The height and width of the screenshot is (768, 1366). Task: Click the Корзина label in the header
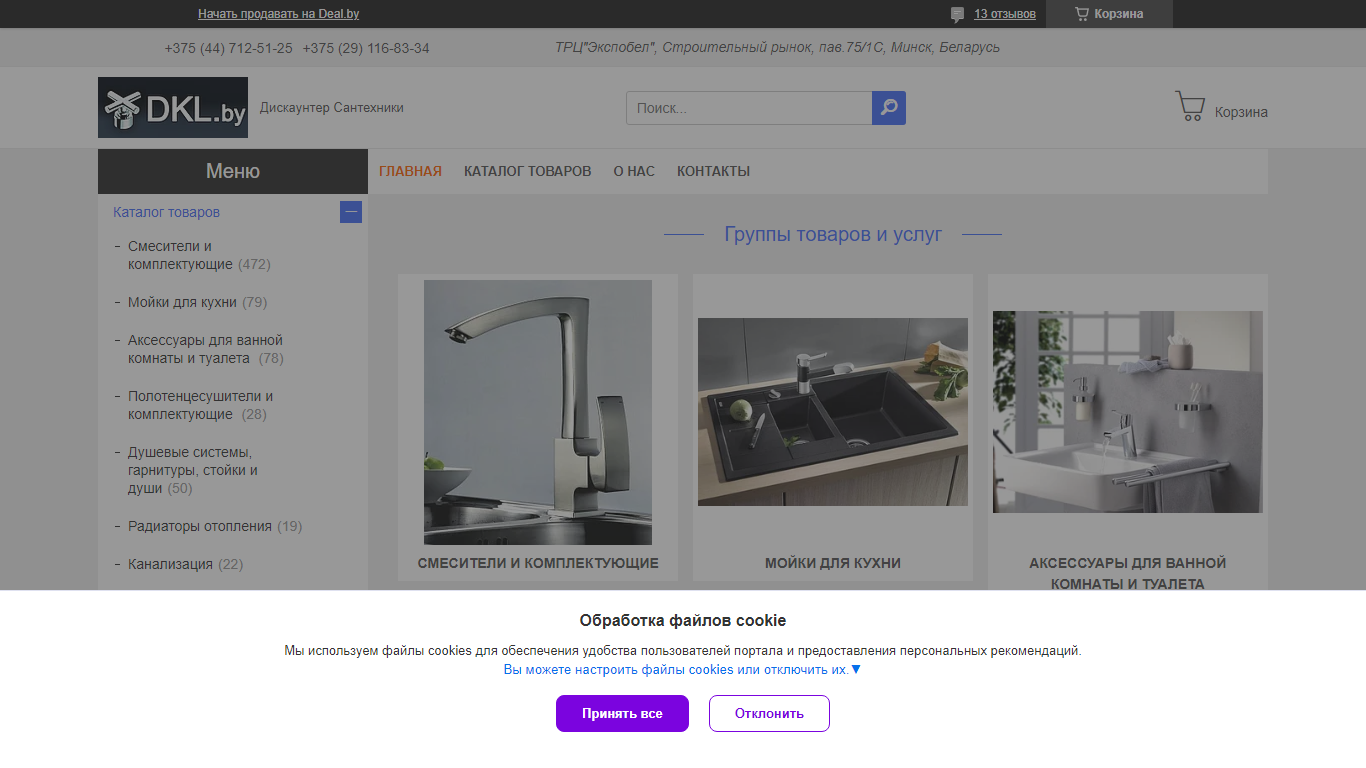coord(1241,112)
